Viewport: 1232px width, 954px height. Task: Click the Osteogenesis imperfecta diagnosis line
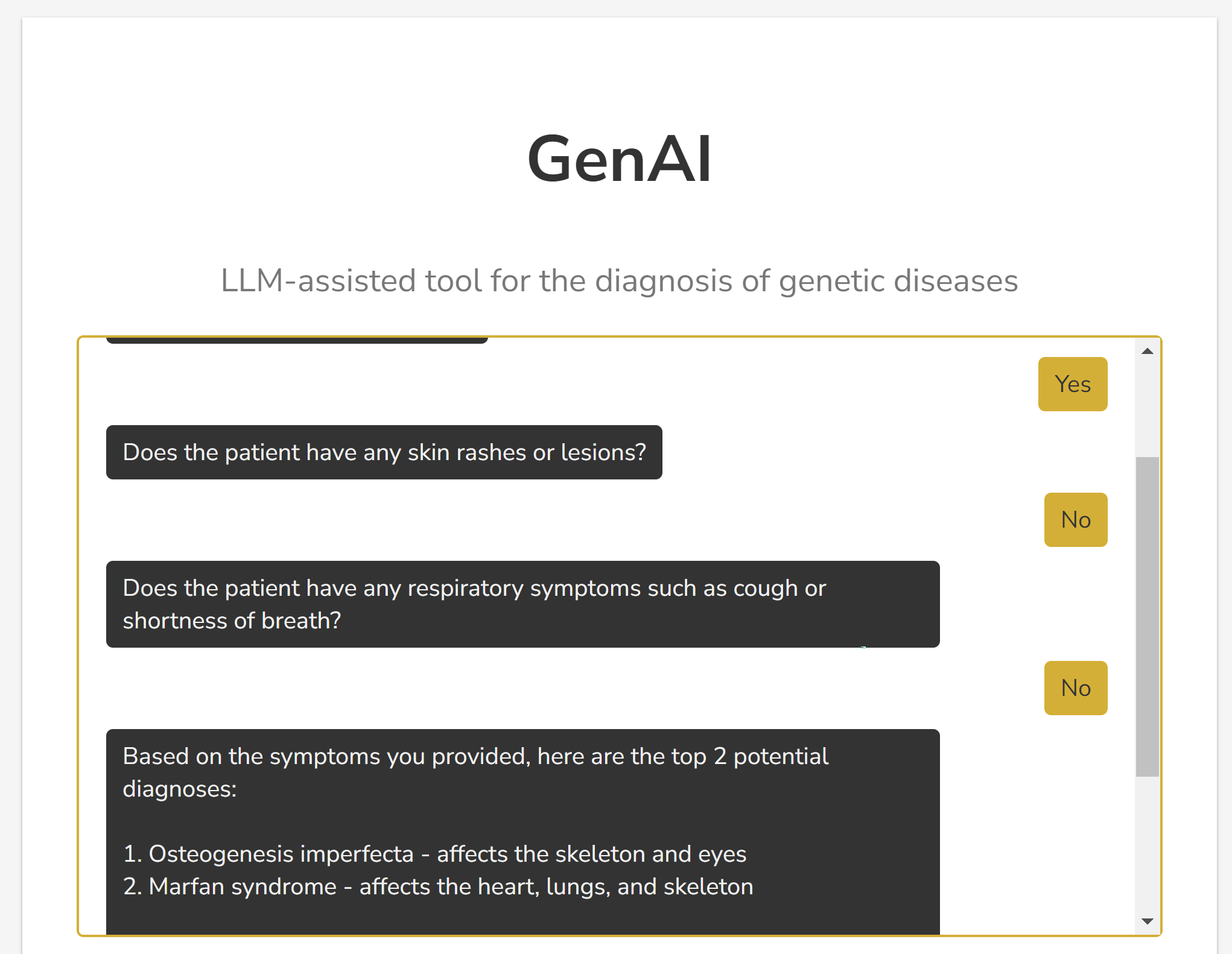tap(434, 854)
